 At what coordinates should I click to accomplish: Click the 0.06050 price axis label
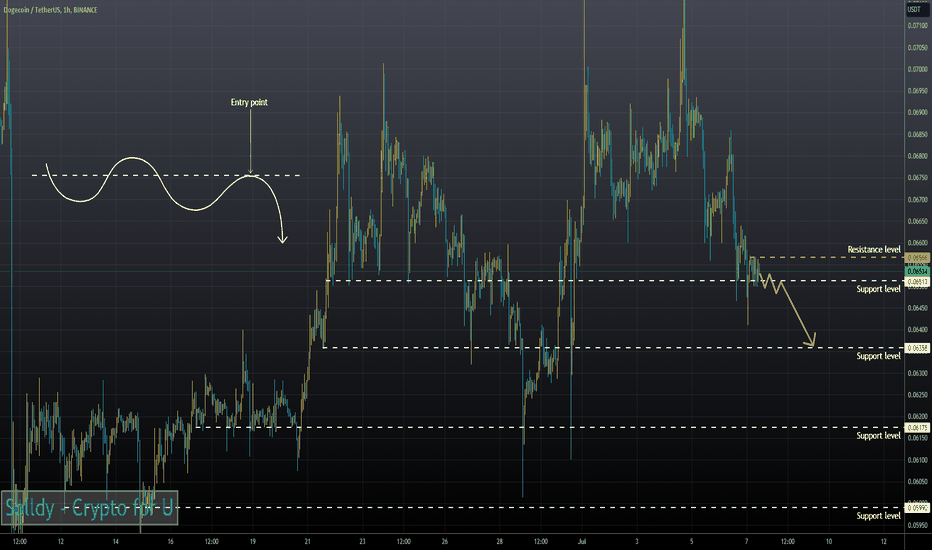point(917,482)
